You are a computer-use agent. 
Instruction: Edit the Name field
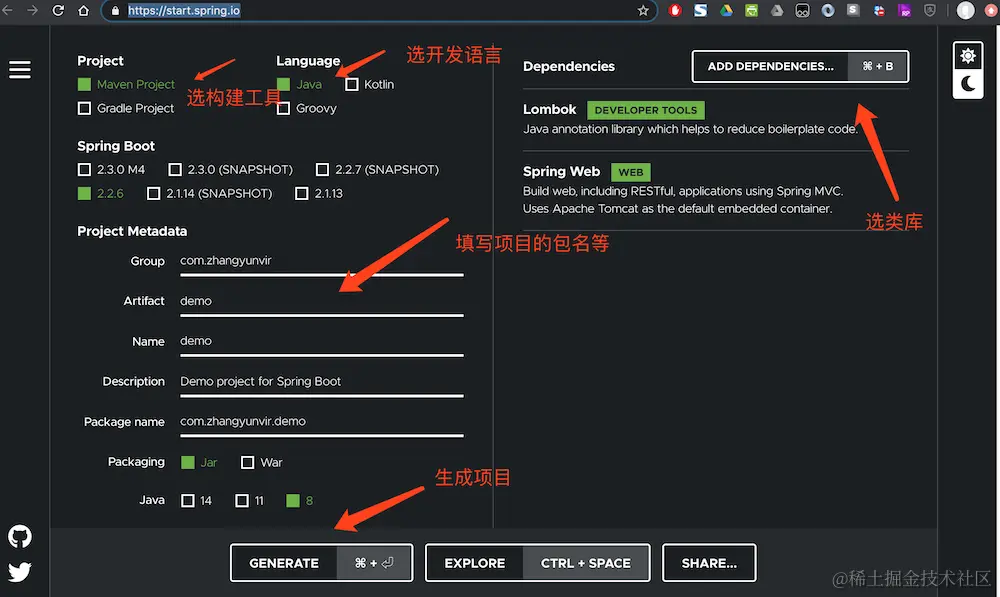pos(321,342)
